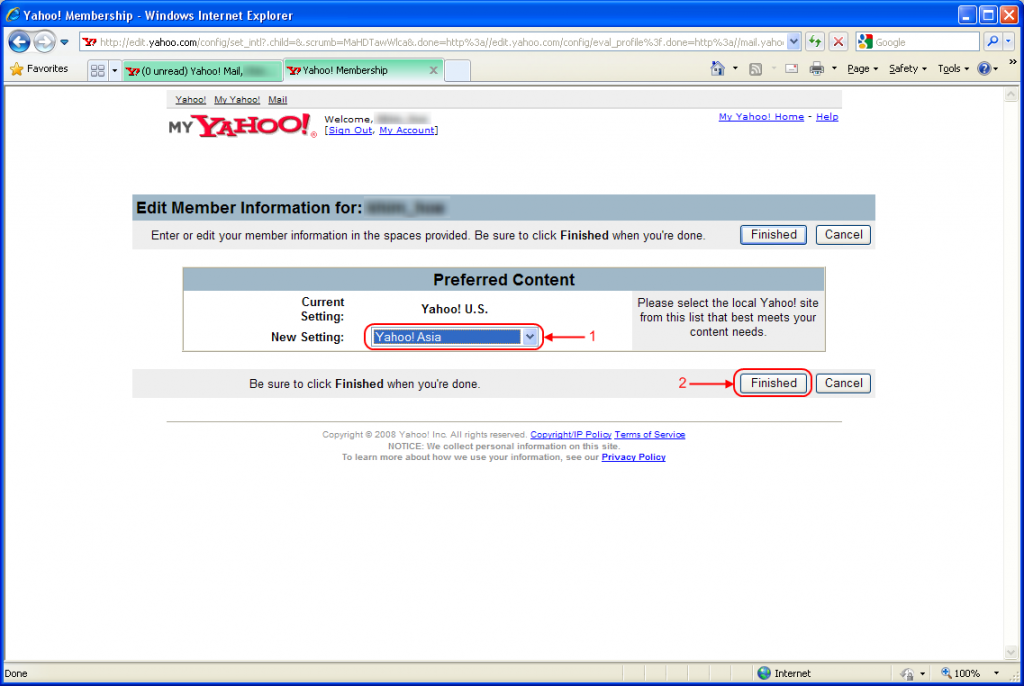Viewport: 1024px width, 686px height.
Task: Expand the address bar history dropdown
Action: tap(794, 42)
